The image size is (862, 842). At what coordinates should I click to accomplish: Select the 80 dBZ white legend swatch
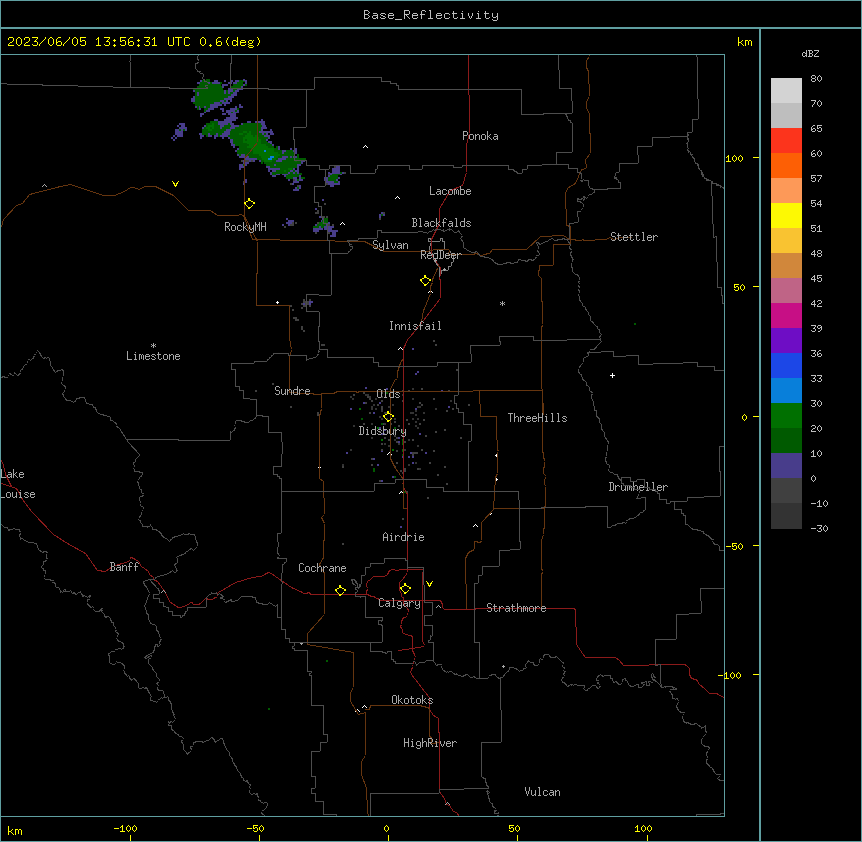coord(786,91)
